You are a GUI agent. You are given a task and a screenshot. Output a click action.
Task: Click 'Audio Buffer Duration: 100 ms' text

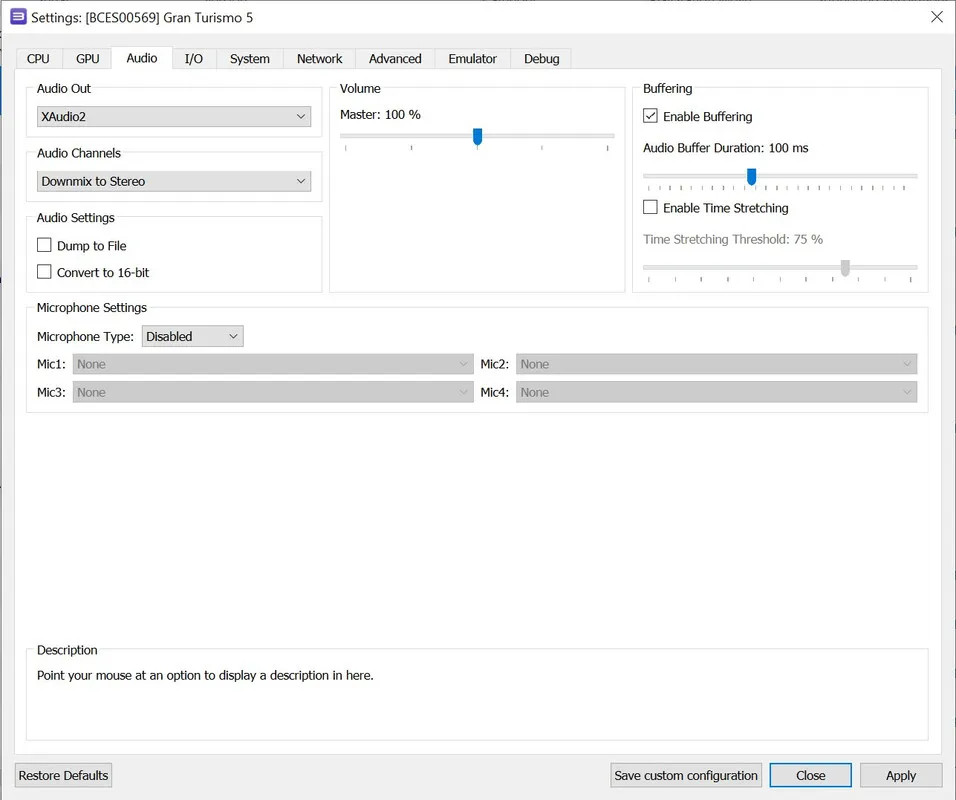(x=726, y=148)
